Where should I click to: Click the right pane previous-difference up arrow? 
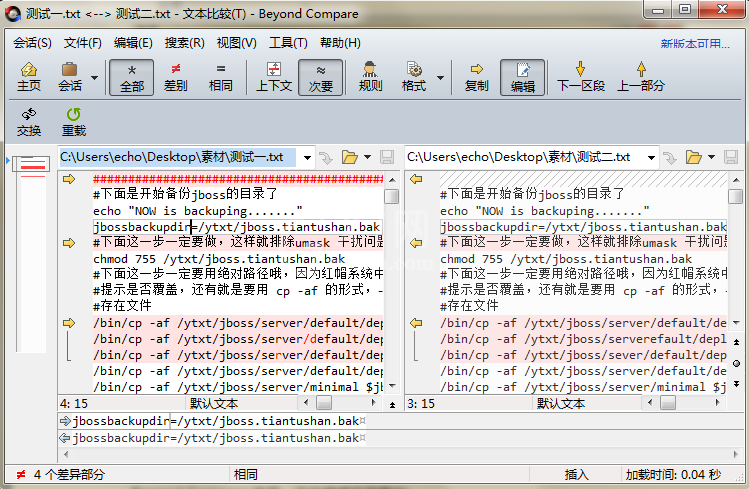click(x=736, y=342)
